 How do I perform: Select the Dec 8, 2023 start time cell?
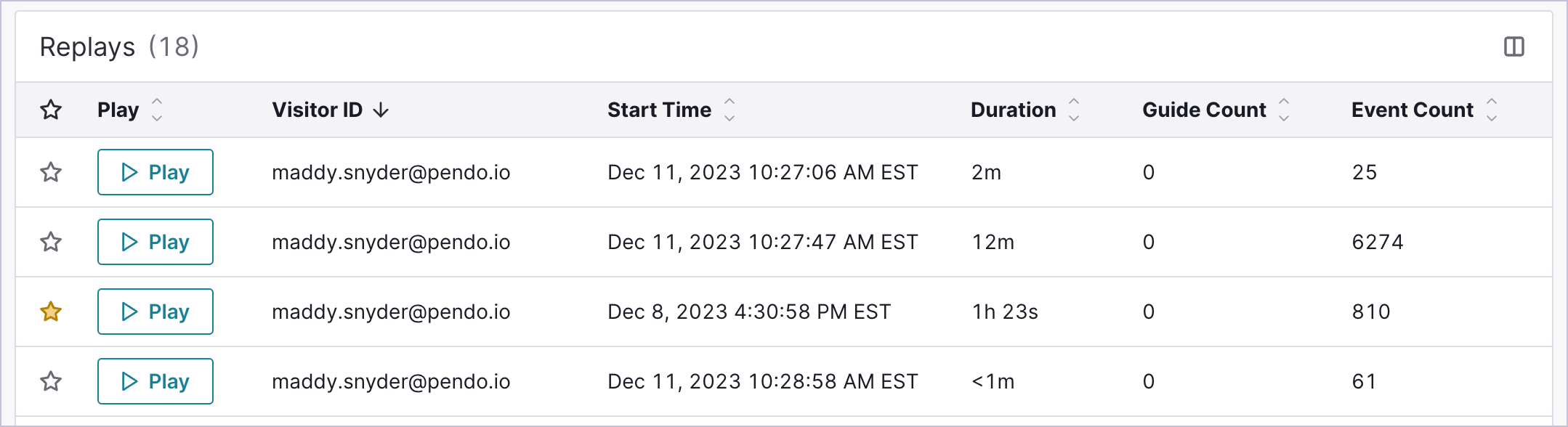749,312
